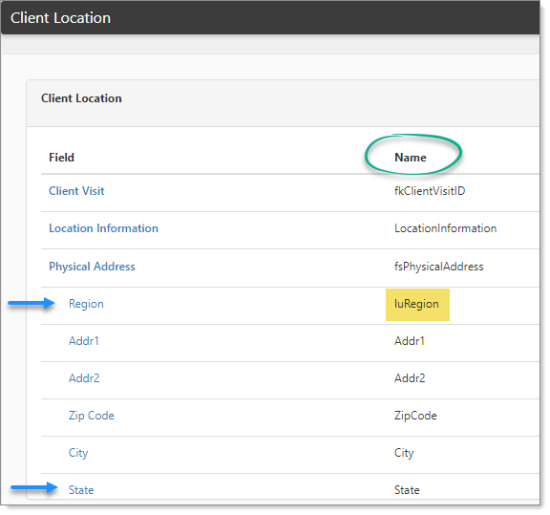Screen dimensions: 550x515
Task: Click the Client Location panel heading
Action: click(x=81, y=98)
